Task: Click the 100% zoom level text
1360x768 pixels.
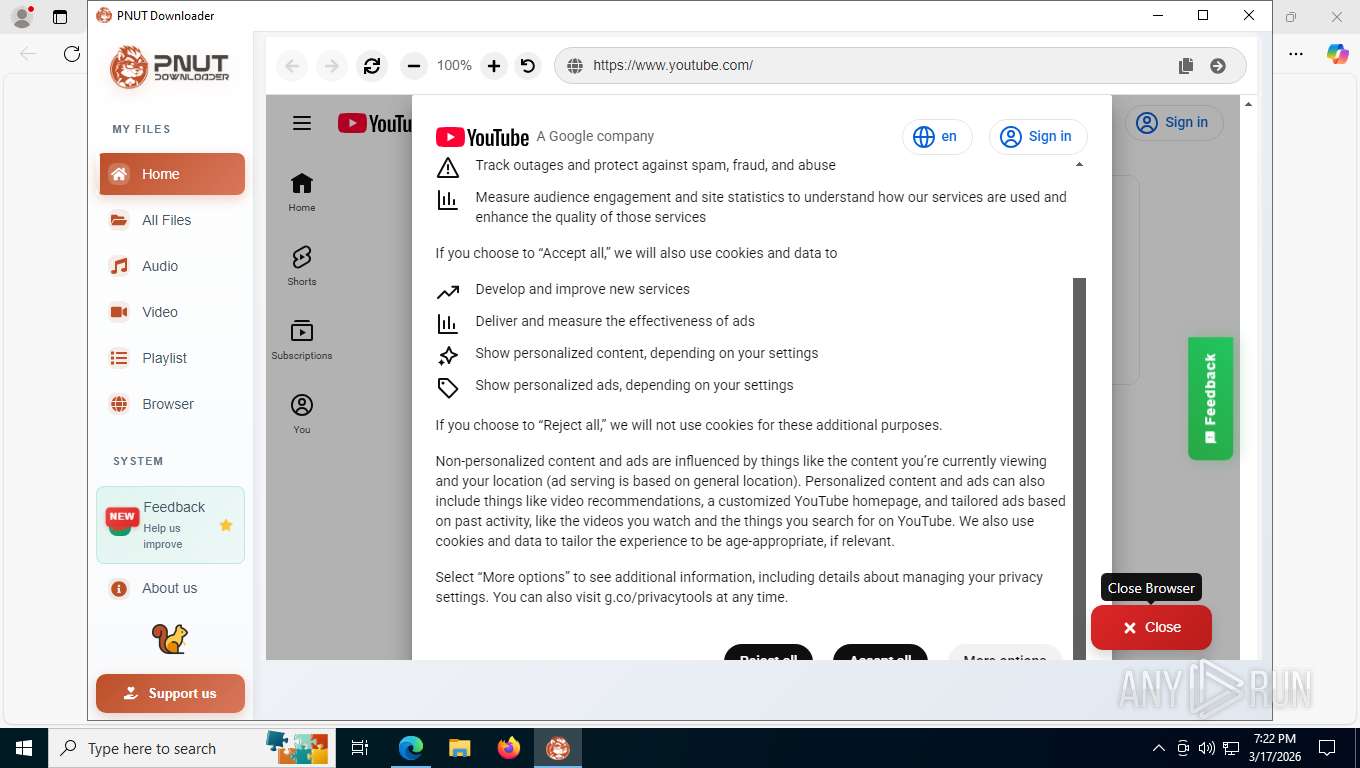Action: tap(454, 65)
